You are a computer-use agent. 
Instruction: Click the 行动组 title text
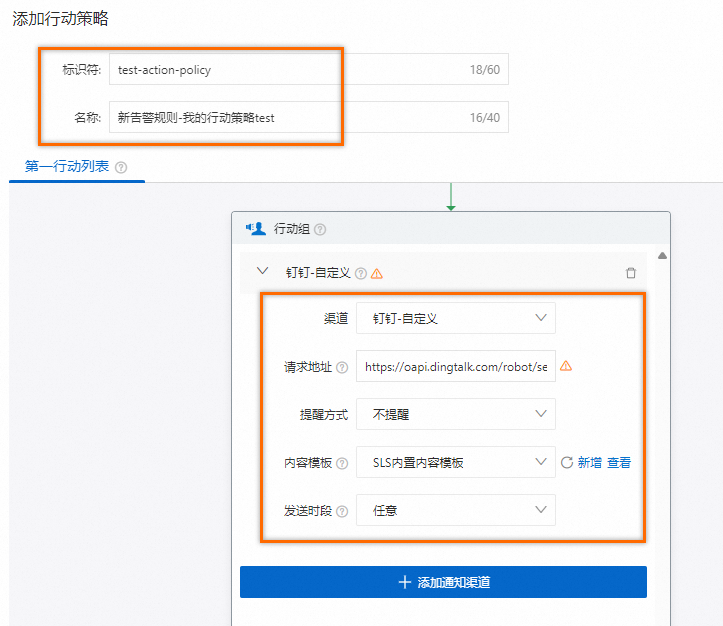[x=291, y=229]
